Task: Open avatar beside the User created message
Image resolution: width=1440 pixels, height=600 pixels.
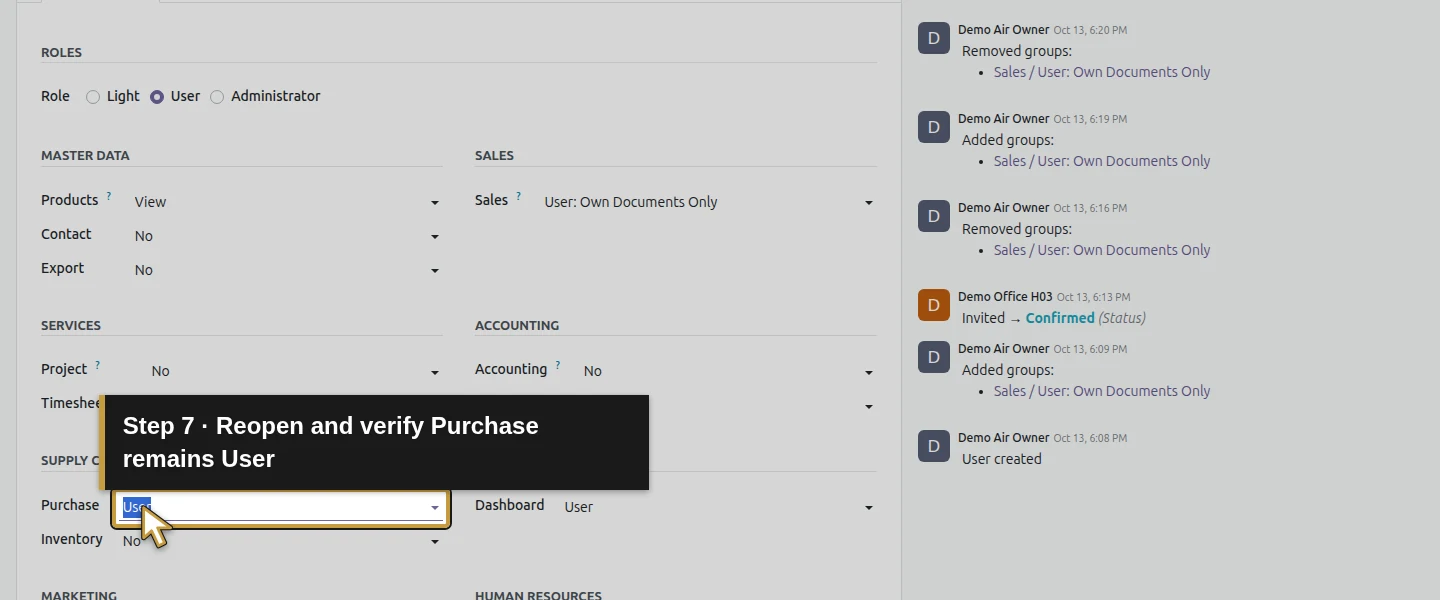Action: 934,446
